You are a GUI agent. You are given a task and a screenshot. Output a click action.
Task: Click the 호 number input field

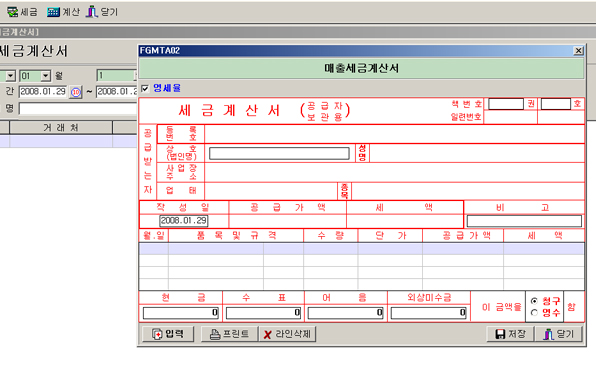pos(556,104)
